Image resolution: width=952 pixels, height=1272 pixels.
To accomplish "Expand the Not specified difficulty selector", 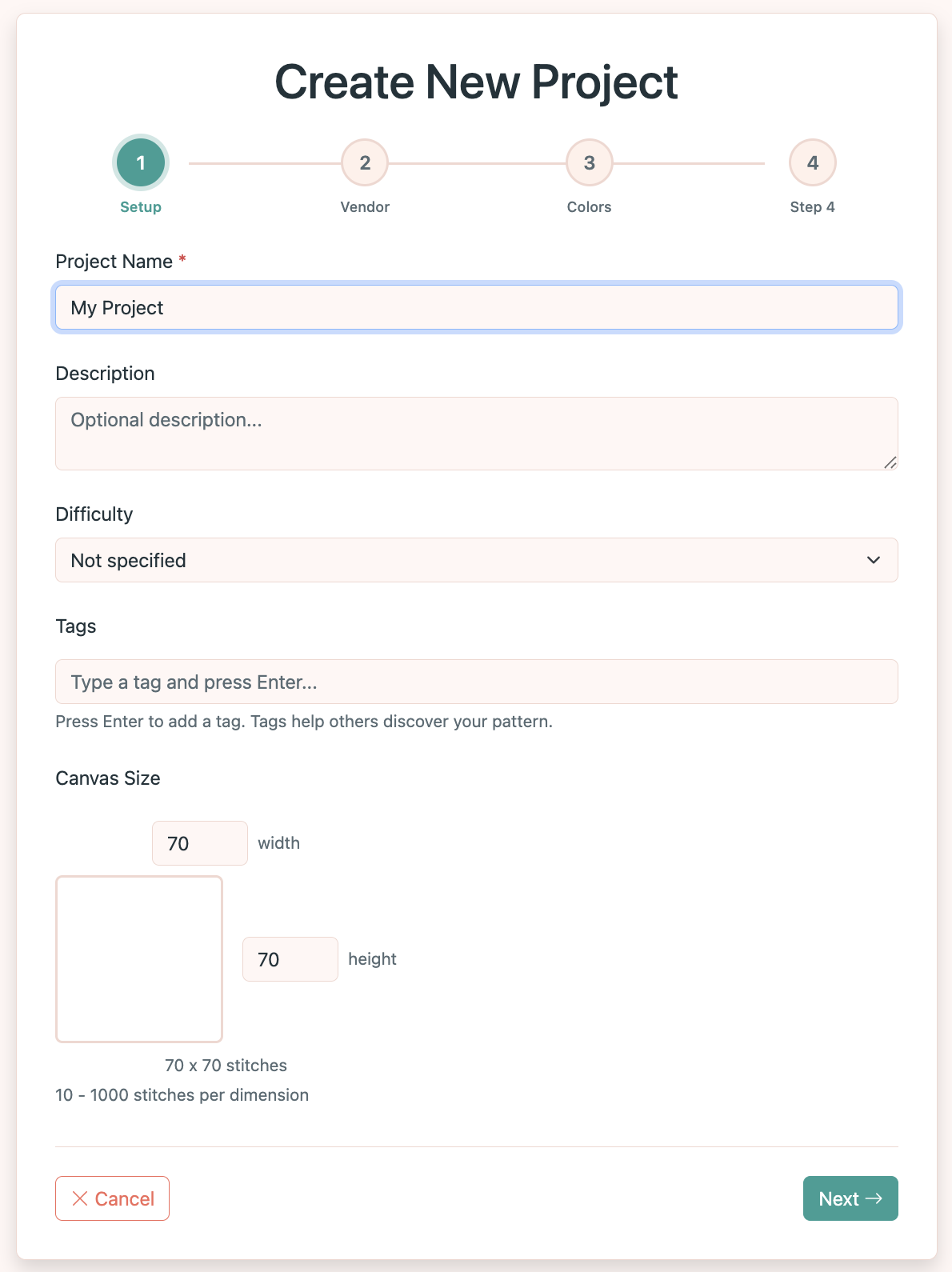I will (476, 560).
